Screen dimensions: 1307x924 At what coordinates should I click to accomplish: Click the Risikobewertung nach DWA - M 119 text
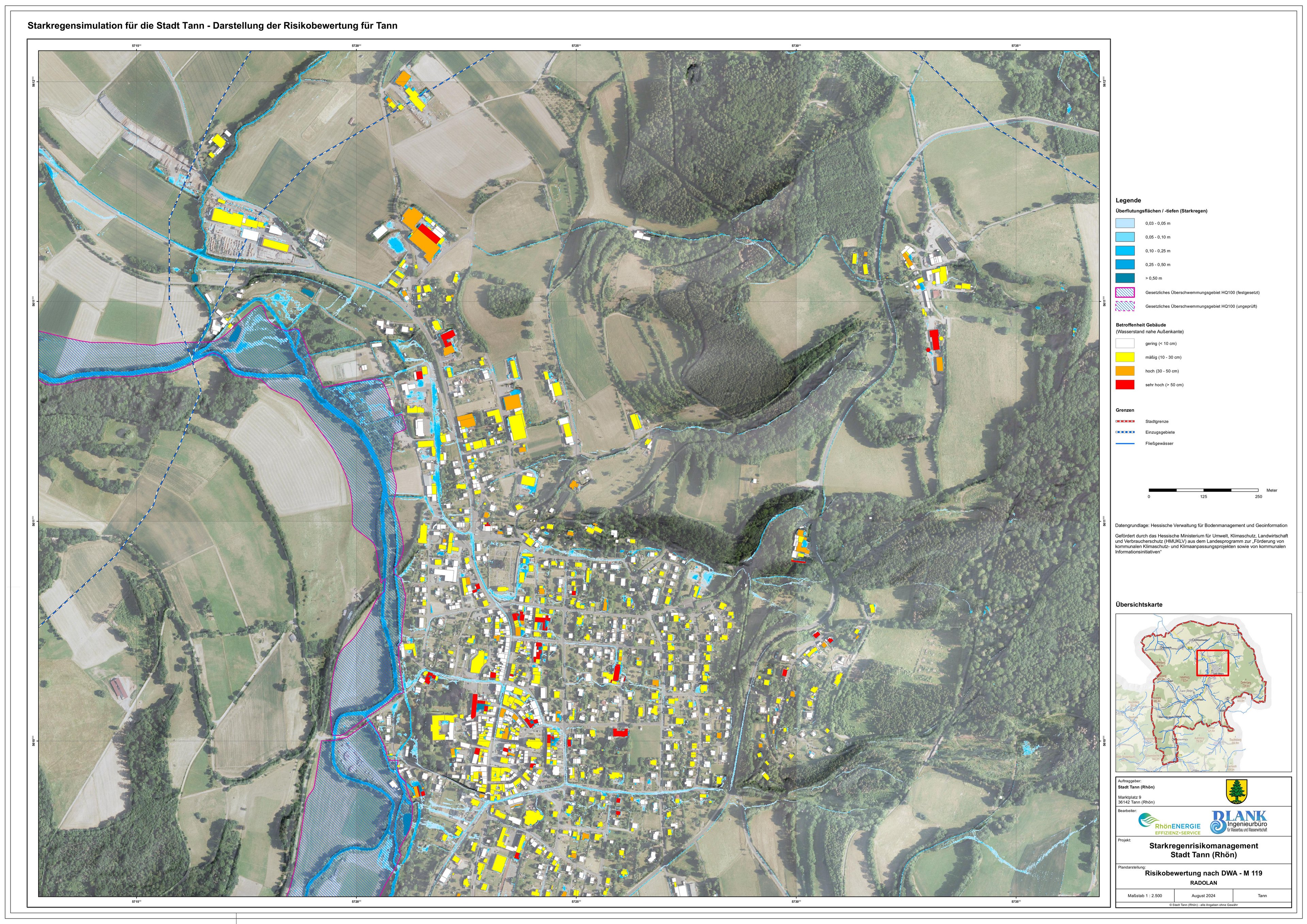pyautogui.click(x=1204, y=873)
